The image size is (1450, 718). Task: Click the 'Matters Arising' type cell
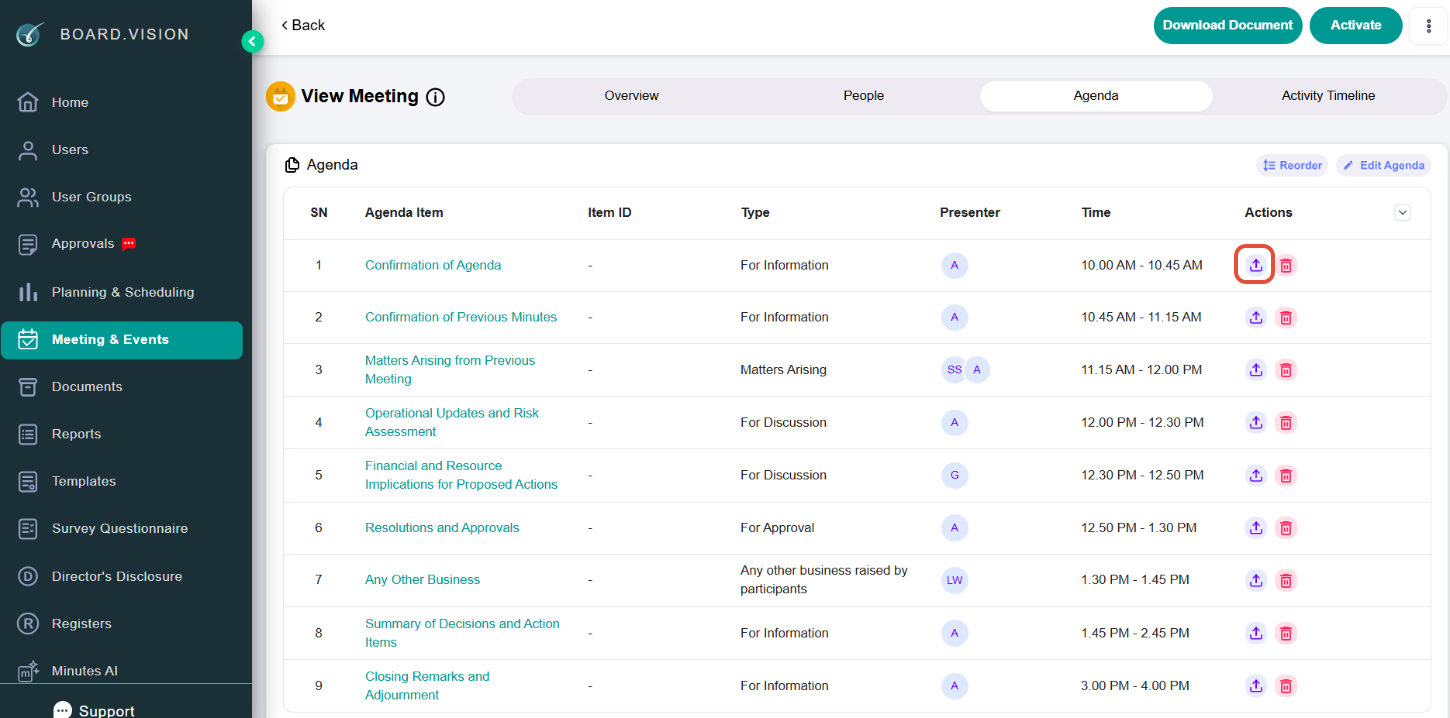783,370
